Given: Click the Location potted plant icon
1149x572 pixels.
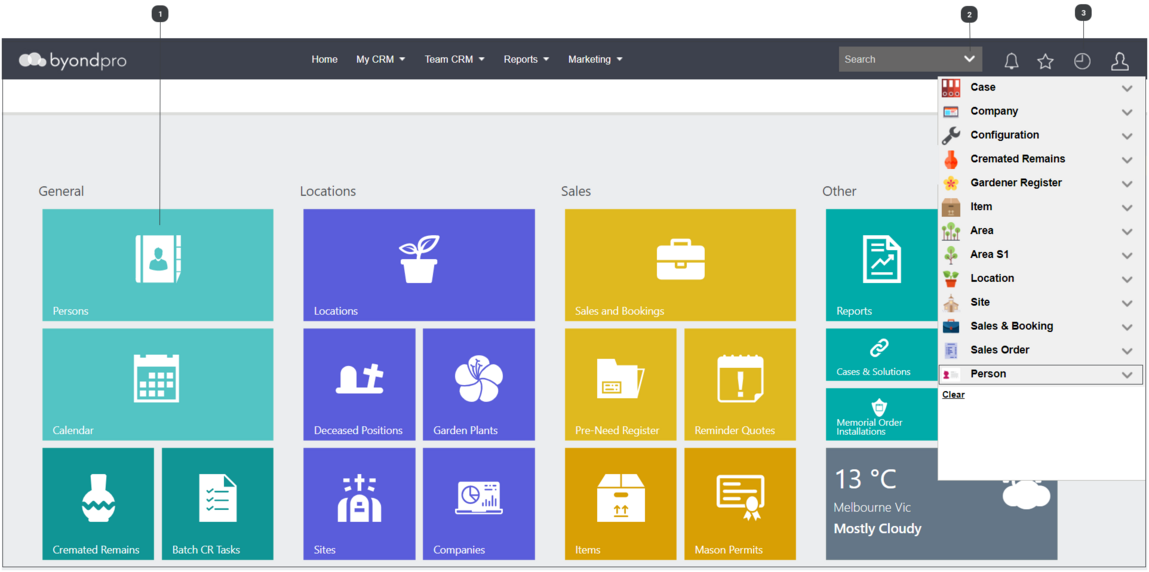Looking at the screenshot, I should tap(951, 279).
